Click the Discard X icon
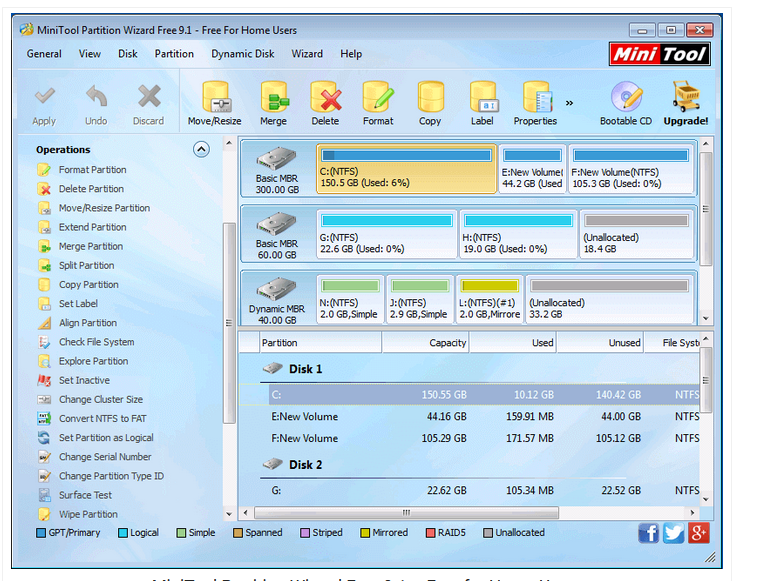 click(x=149, y=96)
